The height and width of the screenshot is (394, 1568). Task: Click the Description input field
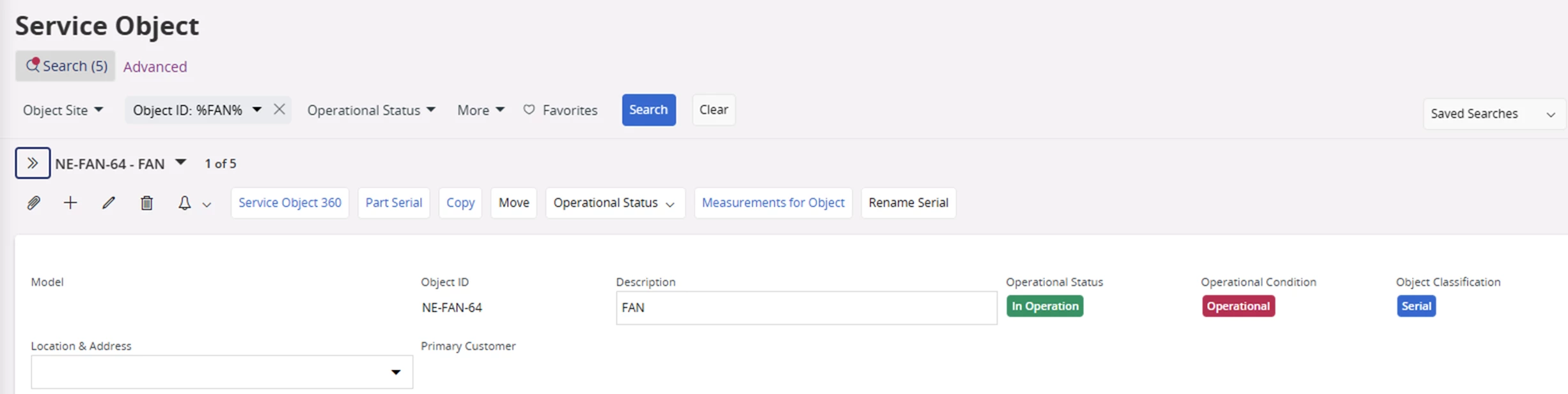click(806, 308)
